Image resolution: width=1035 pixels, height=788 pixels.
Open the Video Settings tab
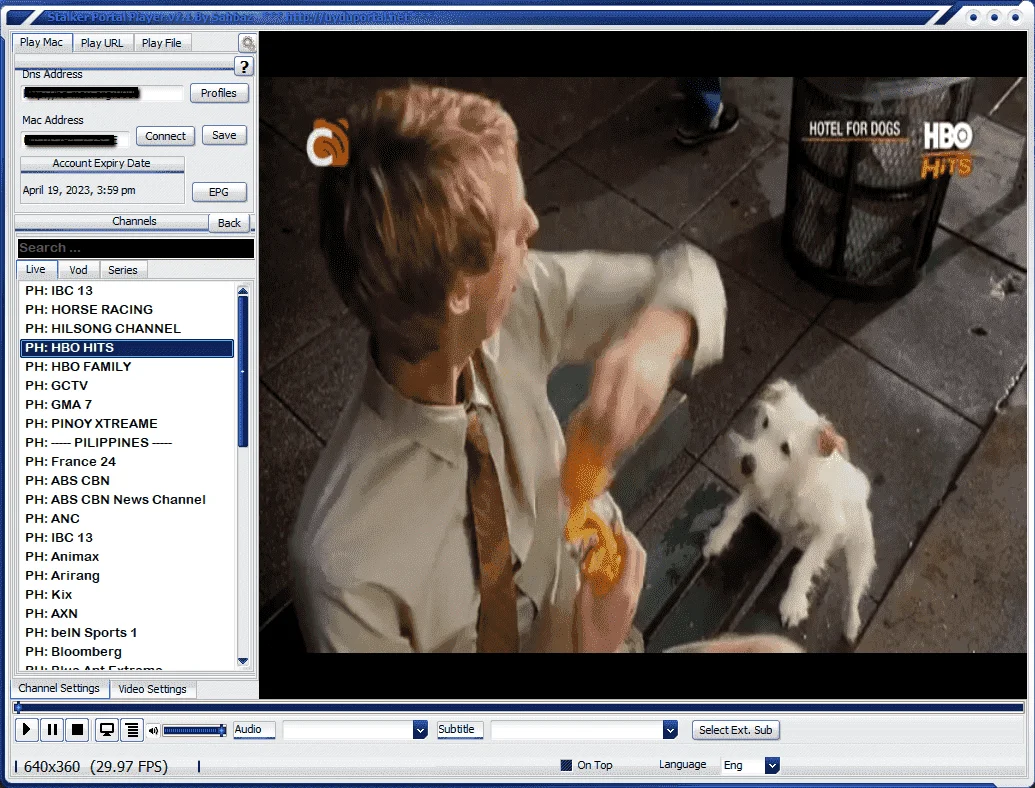pos(152,689)
